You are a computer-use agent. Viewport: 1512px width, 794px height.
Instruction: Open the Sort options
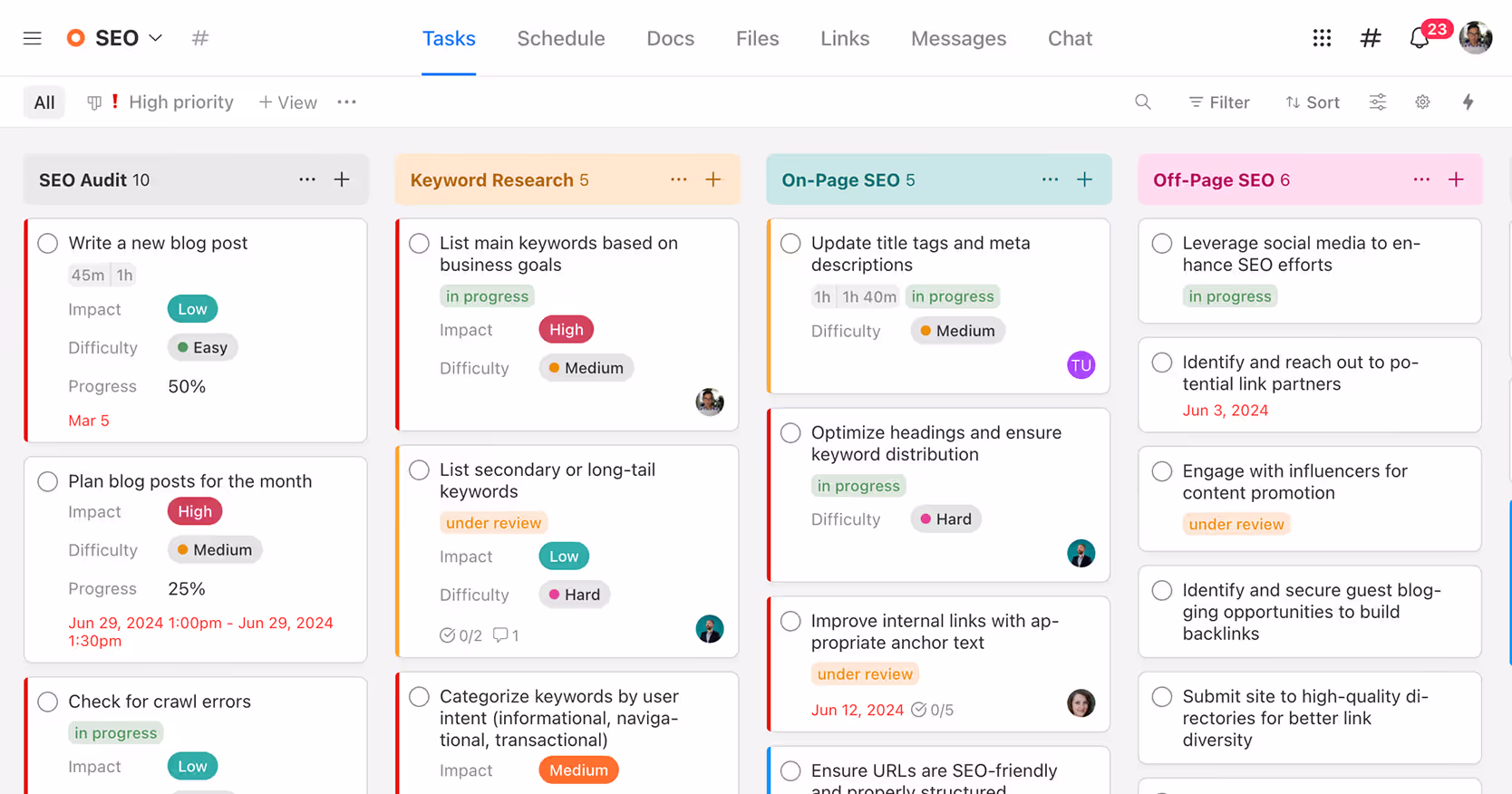(1312, 102)
